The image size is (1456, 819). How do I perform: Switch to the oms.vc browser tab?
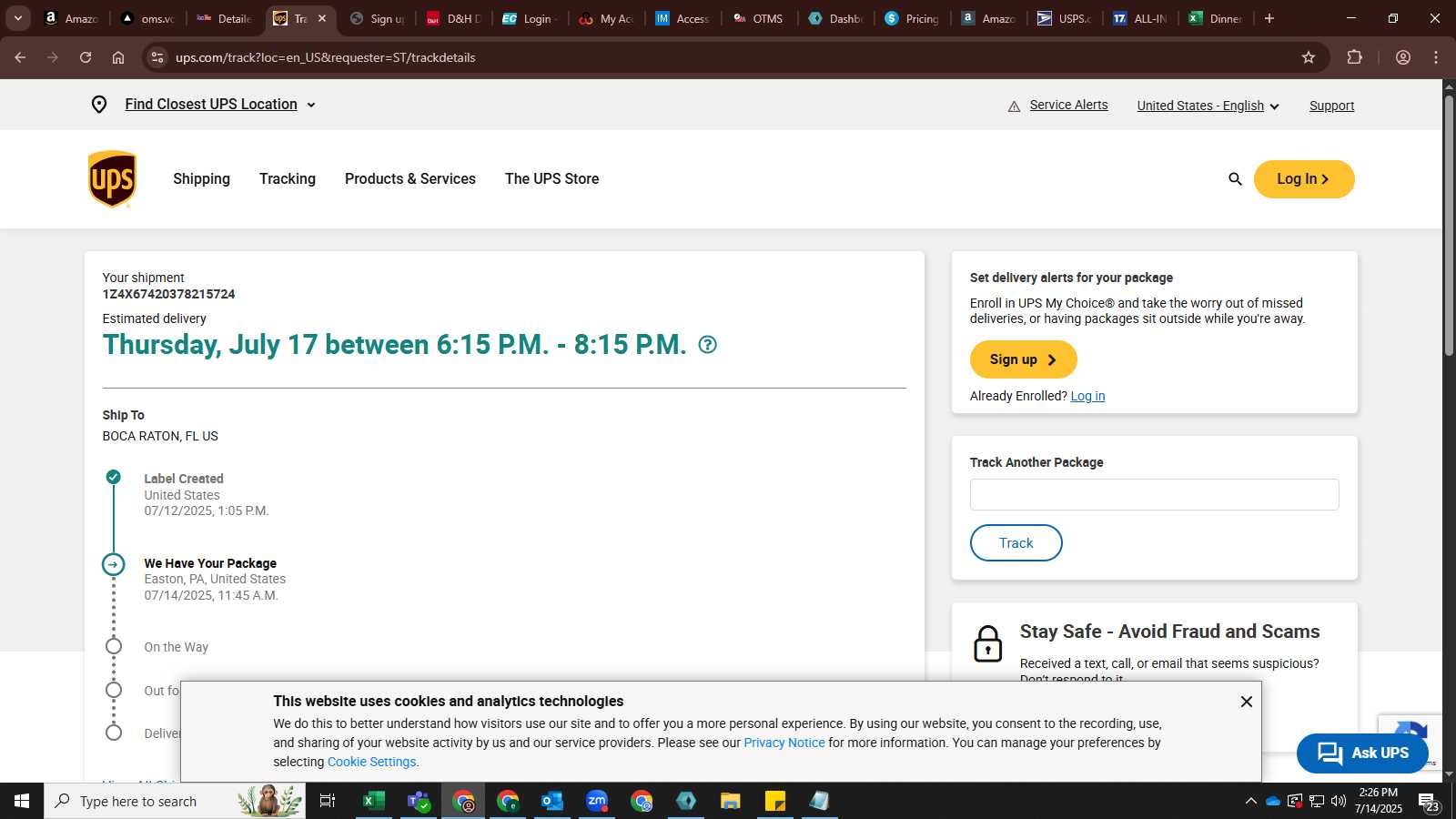148,18
